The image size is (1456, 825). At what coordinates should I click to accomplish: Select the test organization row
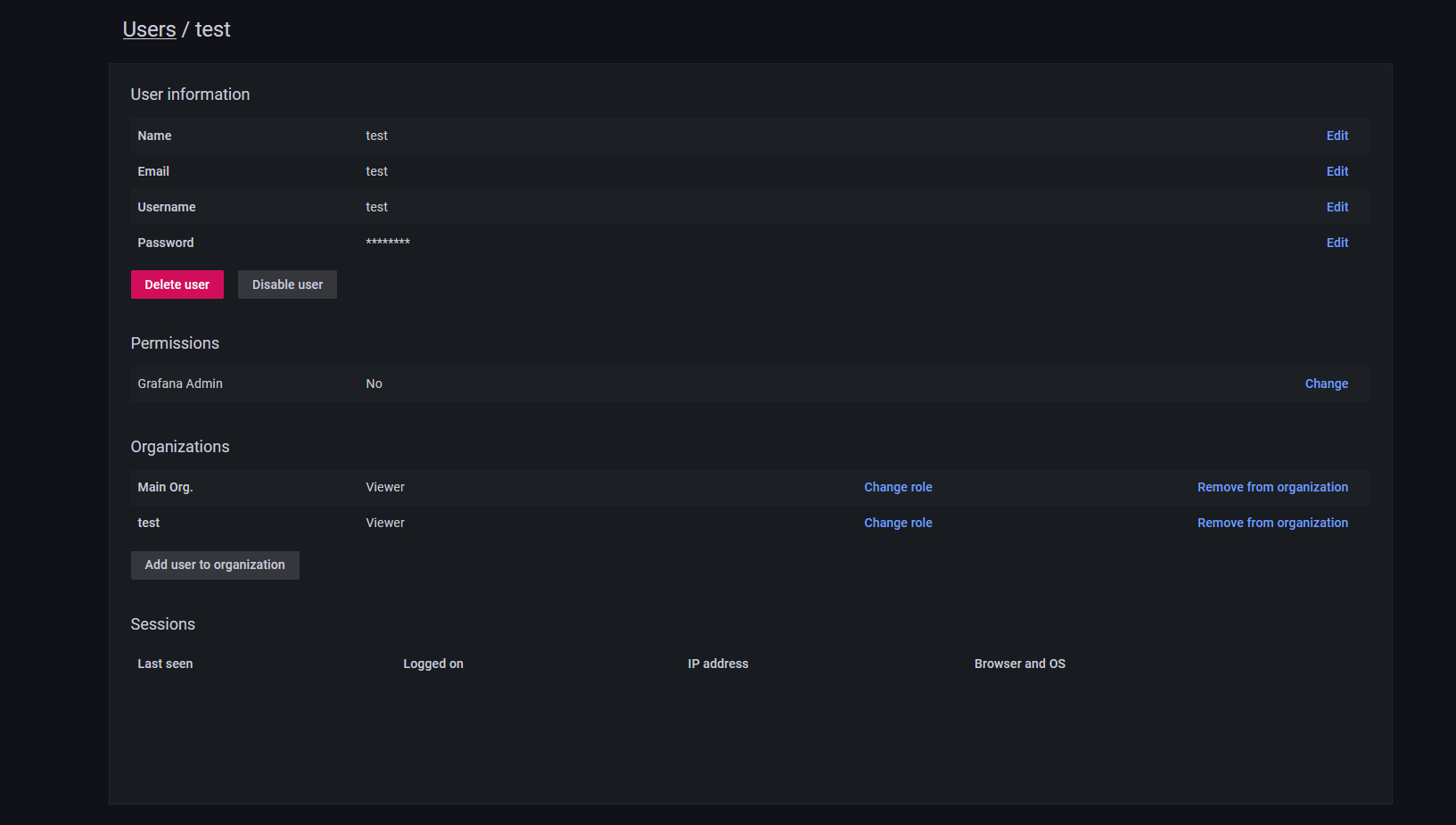coord(148,523)
